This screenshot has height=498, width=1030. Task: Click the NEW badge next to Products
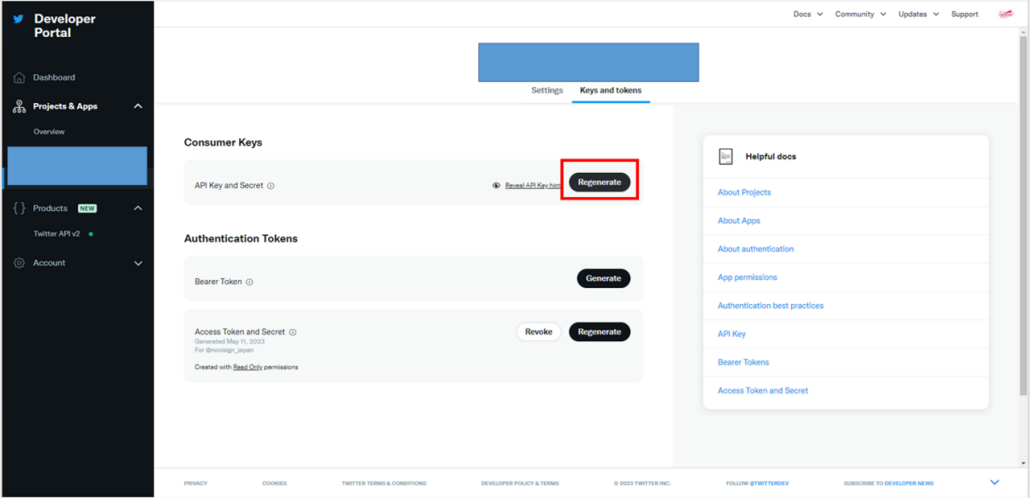87,208
